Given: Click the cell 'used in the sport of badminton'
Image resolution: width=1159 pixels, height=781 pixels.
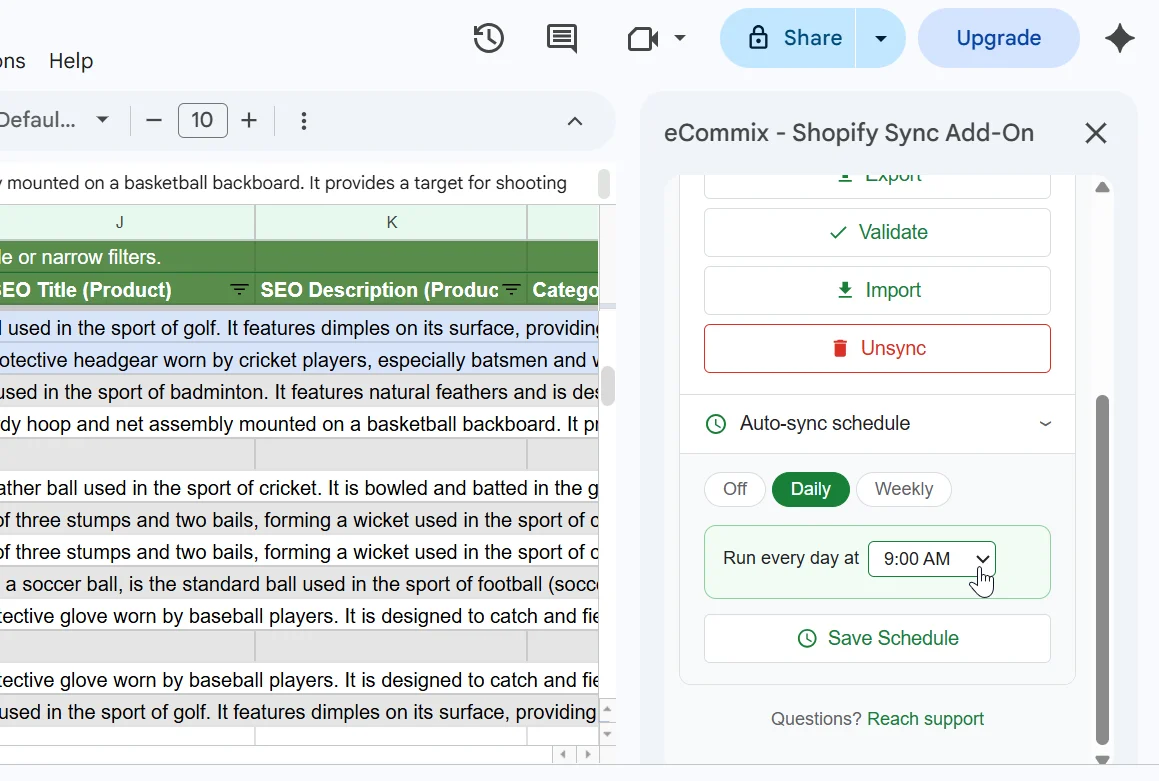Looking at the screenshot, I should click(x=299, y=392).
